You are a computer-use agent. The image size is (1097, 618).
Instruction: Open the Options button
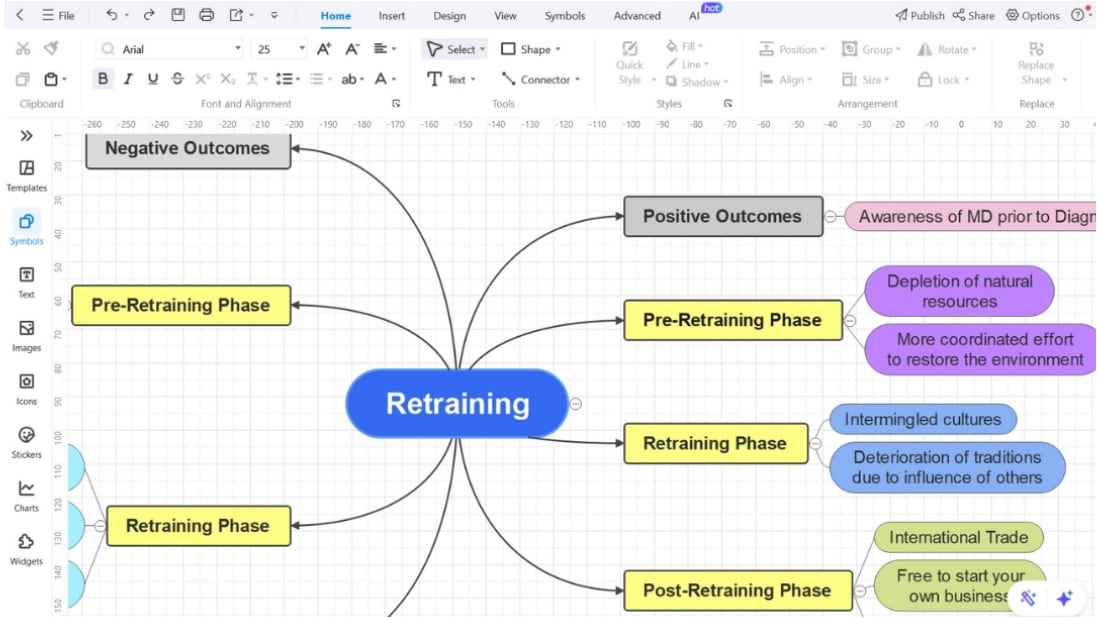(1033, 15)
